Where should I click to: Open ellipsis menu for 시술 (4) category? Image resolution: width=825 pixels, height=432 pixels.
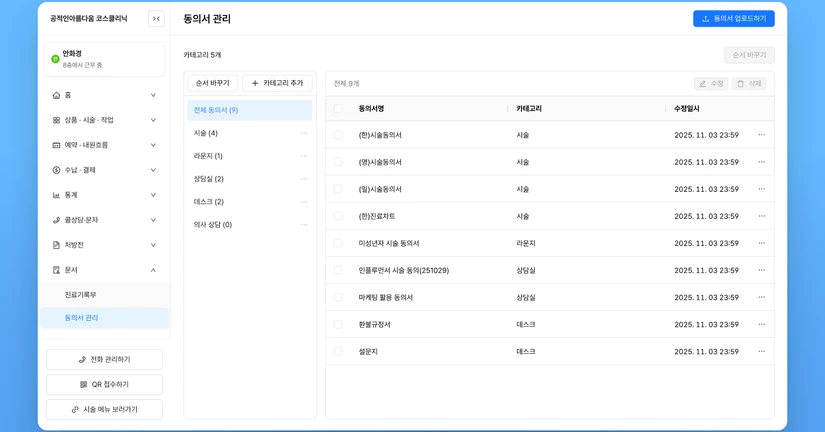pyautogui.click(x=304, y=133)
